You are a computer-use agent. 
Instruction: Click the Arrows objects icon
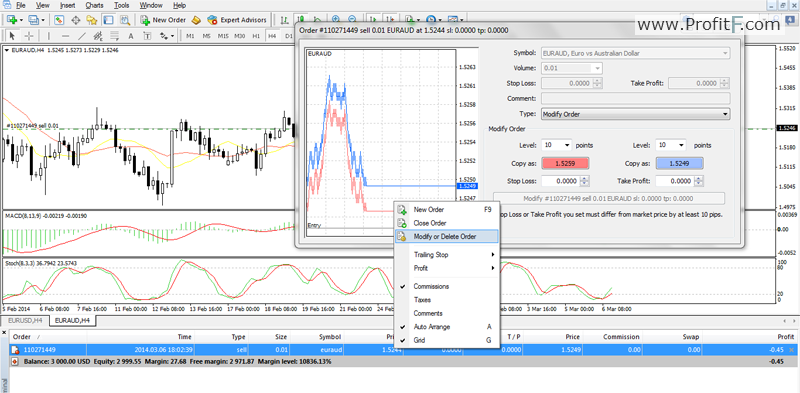164,36
